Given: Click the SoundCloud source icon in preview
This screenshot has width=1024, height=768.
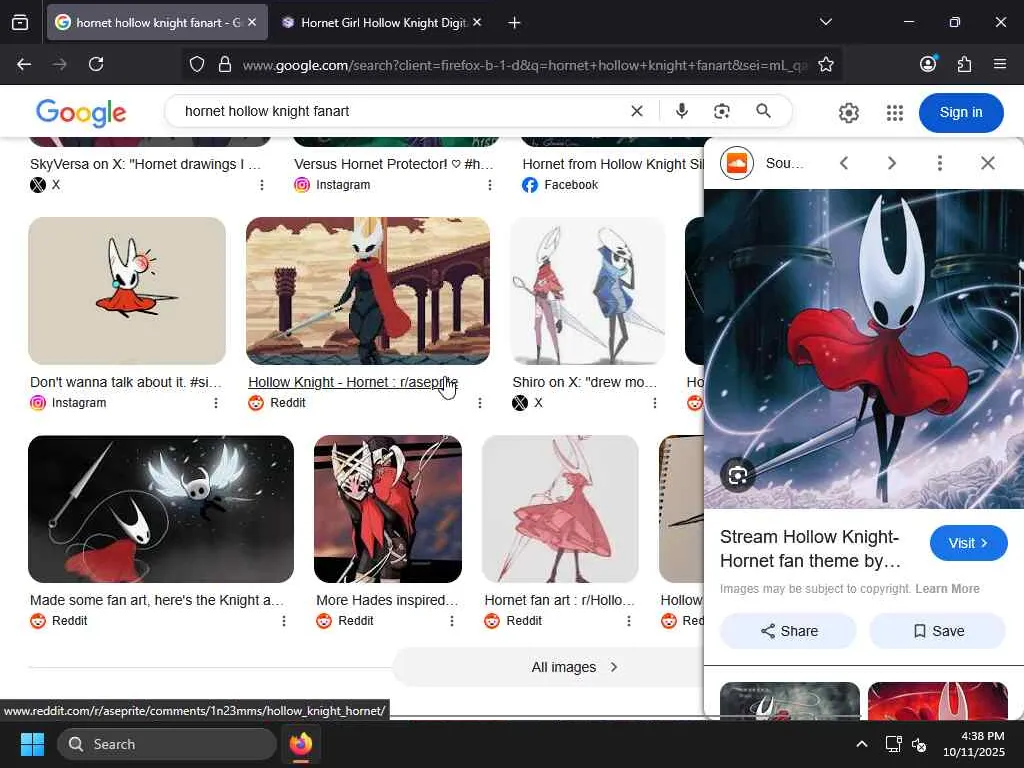Looking at the screenshot, I should (737, 163).
